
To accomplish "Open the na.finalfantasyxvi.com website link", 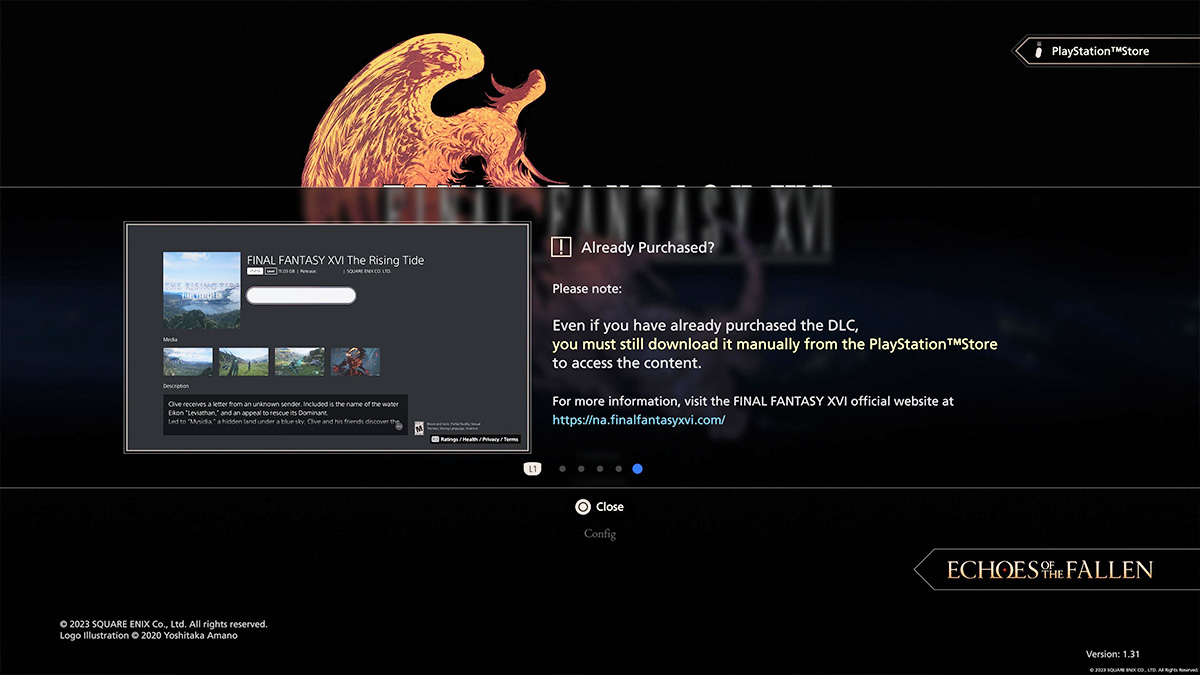I will pyautogui.click(x=638, y=420).
